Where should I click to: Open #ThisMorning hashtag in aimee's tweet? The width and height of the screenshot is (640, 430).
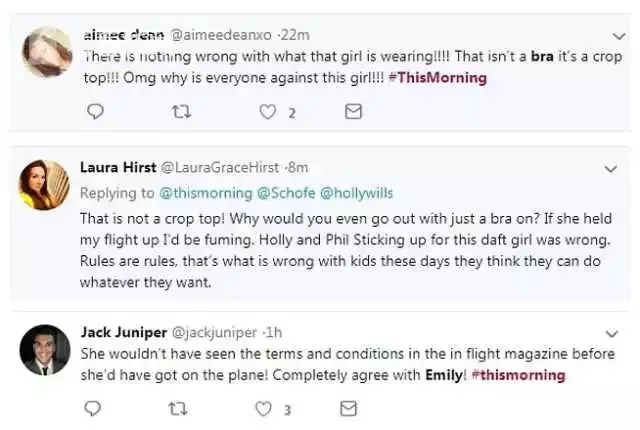pyautogui.click(x=441, y=78)
